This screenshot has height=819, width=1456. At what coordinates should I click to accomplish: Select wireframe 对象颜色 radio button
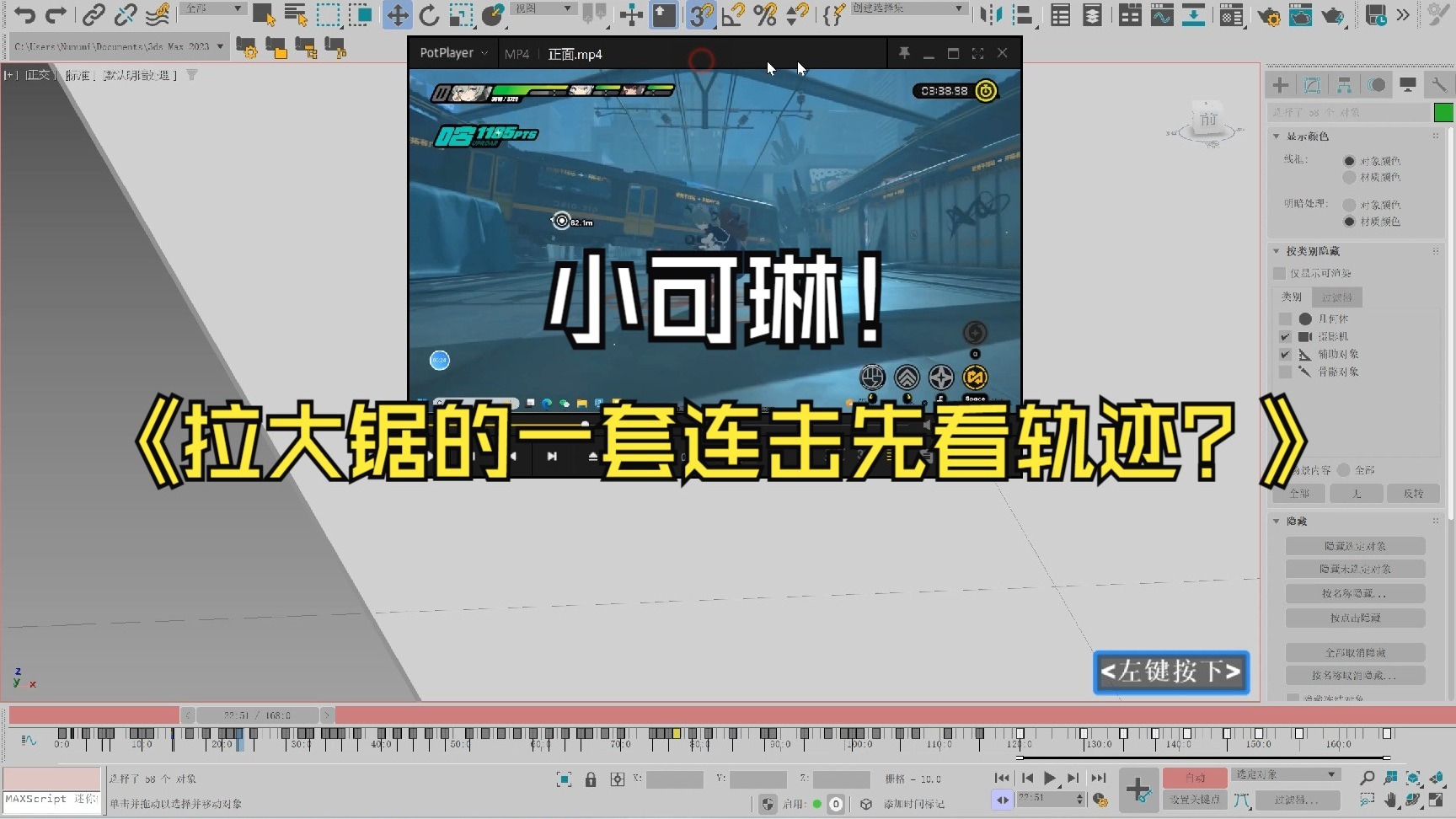point(1349,161)
